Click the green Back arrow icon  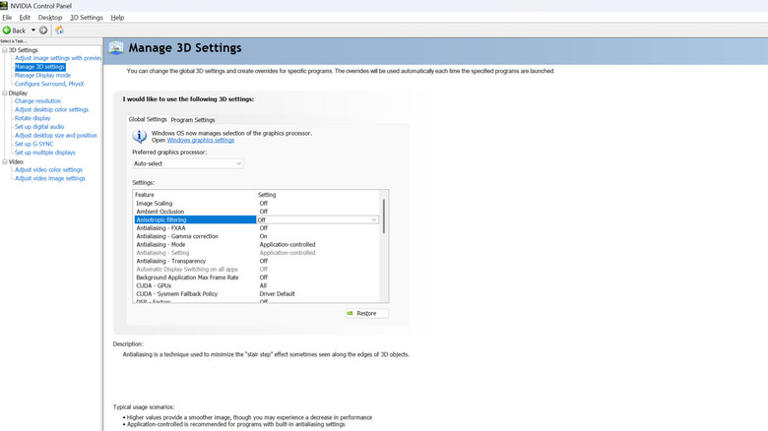click(x=7, y=30)
